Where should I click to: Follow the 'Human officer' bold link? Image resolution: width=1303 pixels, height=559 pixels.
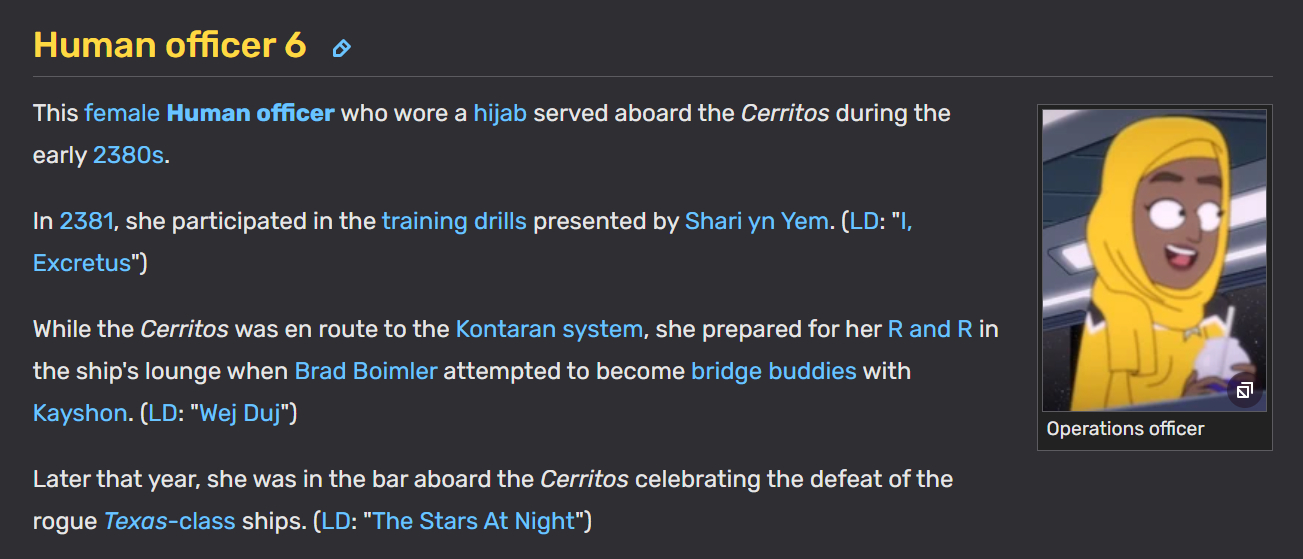[x=250, y=113]
